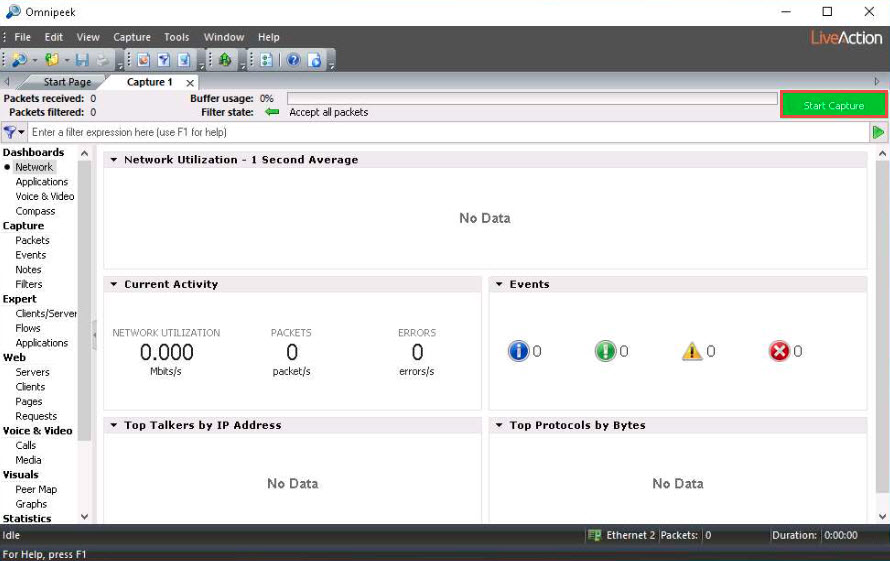This screenshot has width=890, height=561.
Task: Open Applications under Expert
Action: (x=41, y=343)
